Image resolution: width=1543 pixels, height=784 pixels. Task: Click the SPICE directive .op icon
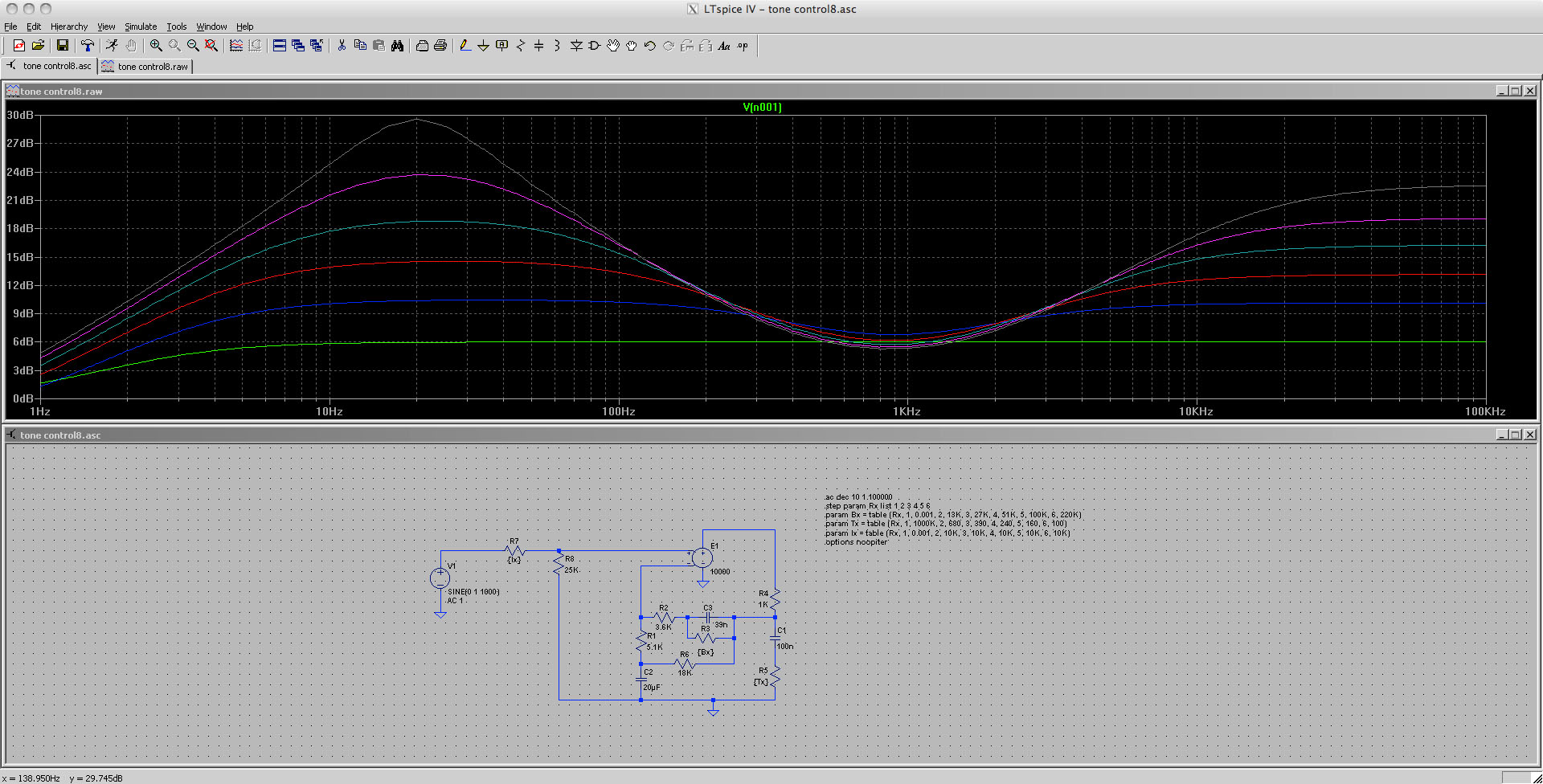click(x=743, y=46)
